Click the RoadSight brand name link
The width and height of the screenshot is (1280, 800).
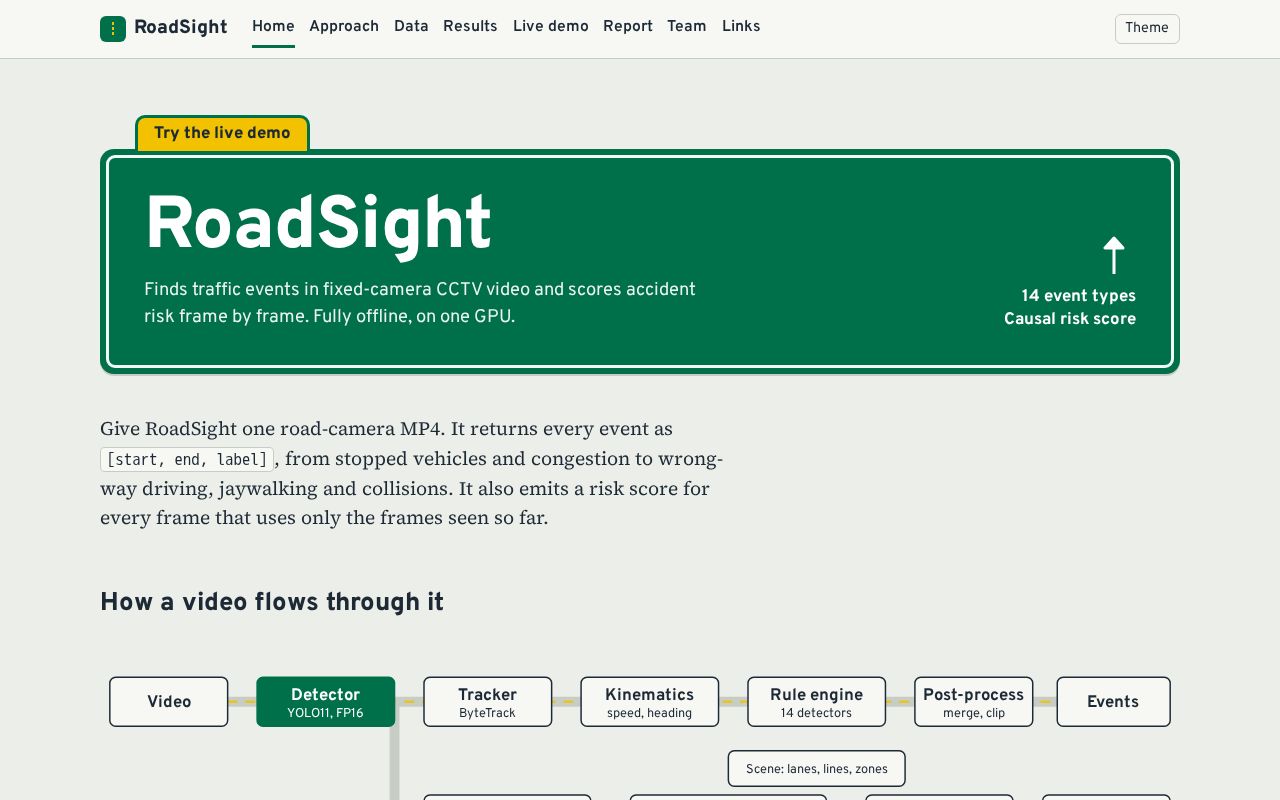click(x=181, y=28)
